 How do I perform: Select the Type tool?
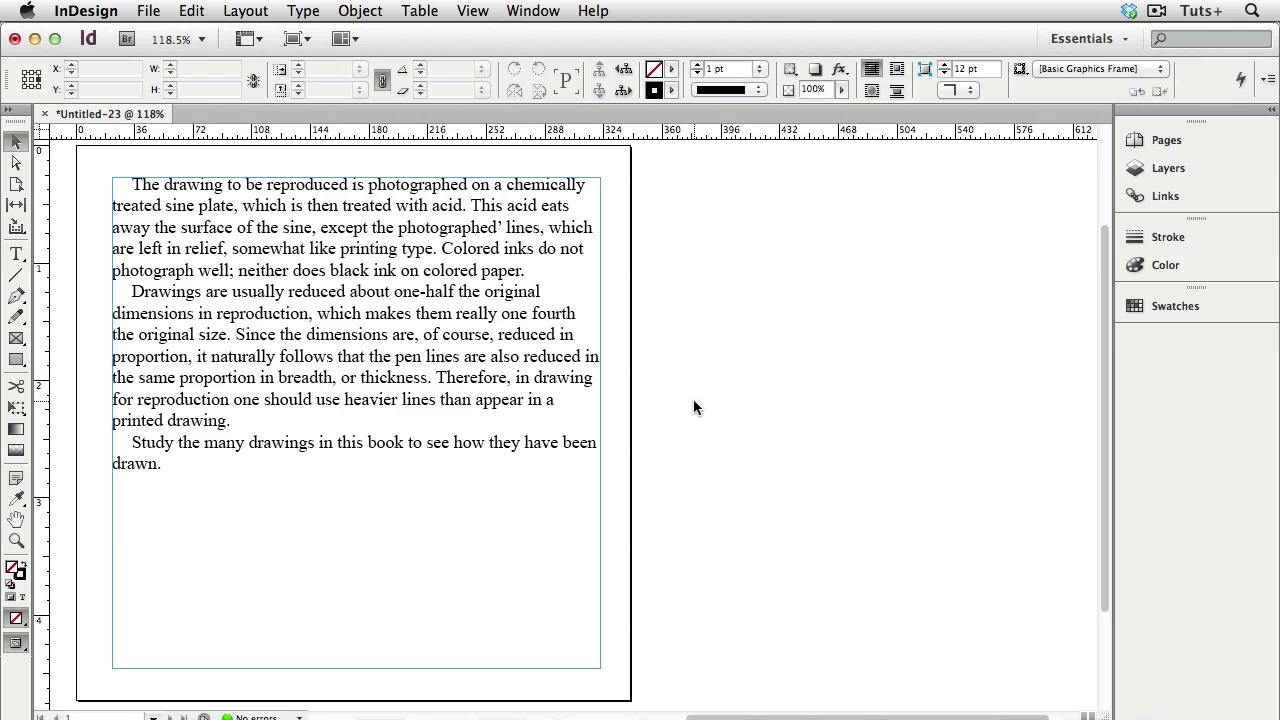coord(16,254)
